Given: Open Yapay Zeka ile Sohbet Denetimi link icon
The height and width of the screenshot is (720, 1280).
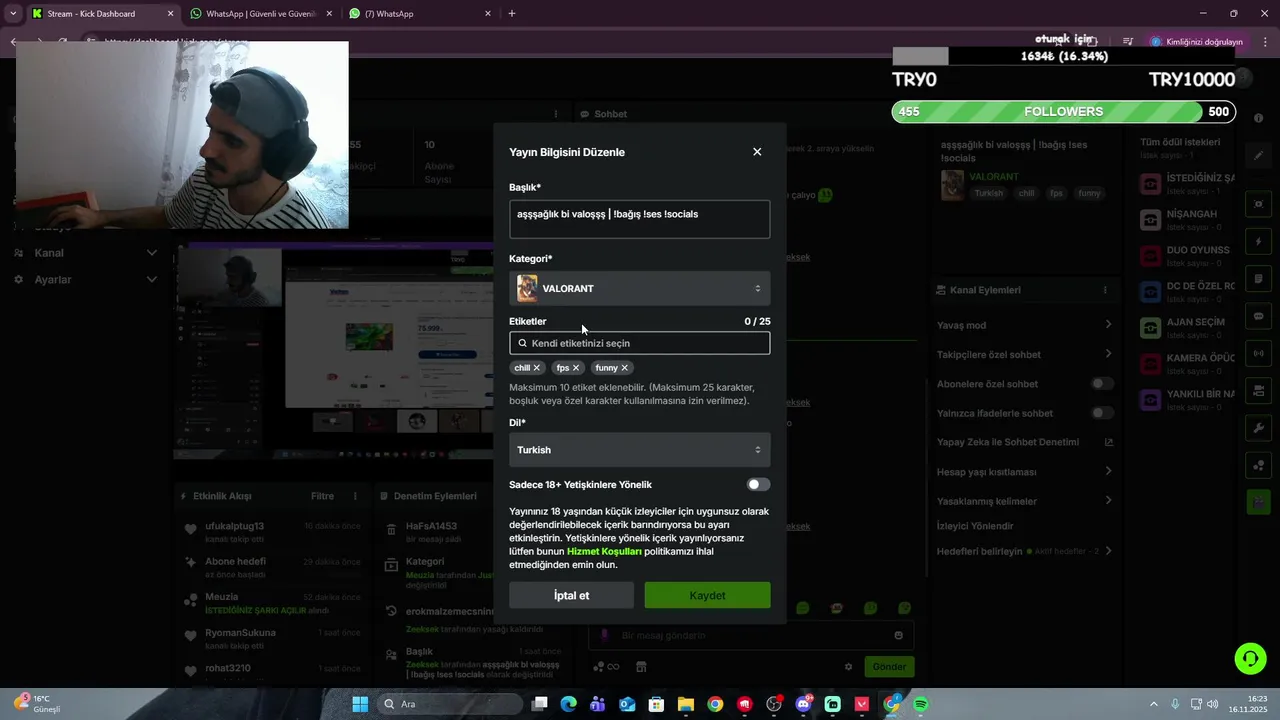Looking at the screenshot, I should point(1108,442).
